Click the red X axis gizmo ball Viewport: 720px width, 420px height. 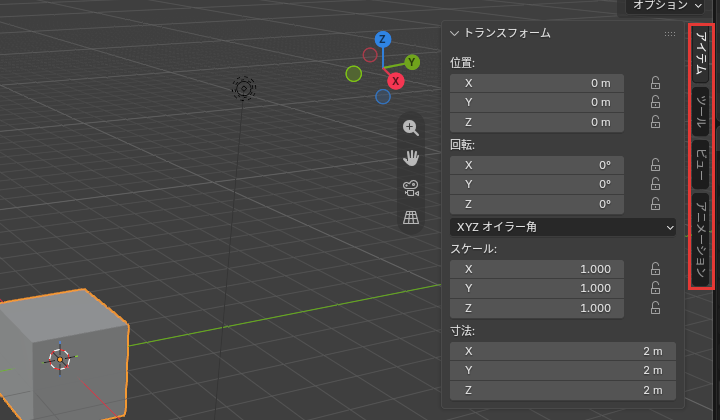click(x=395, y=81)
